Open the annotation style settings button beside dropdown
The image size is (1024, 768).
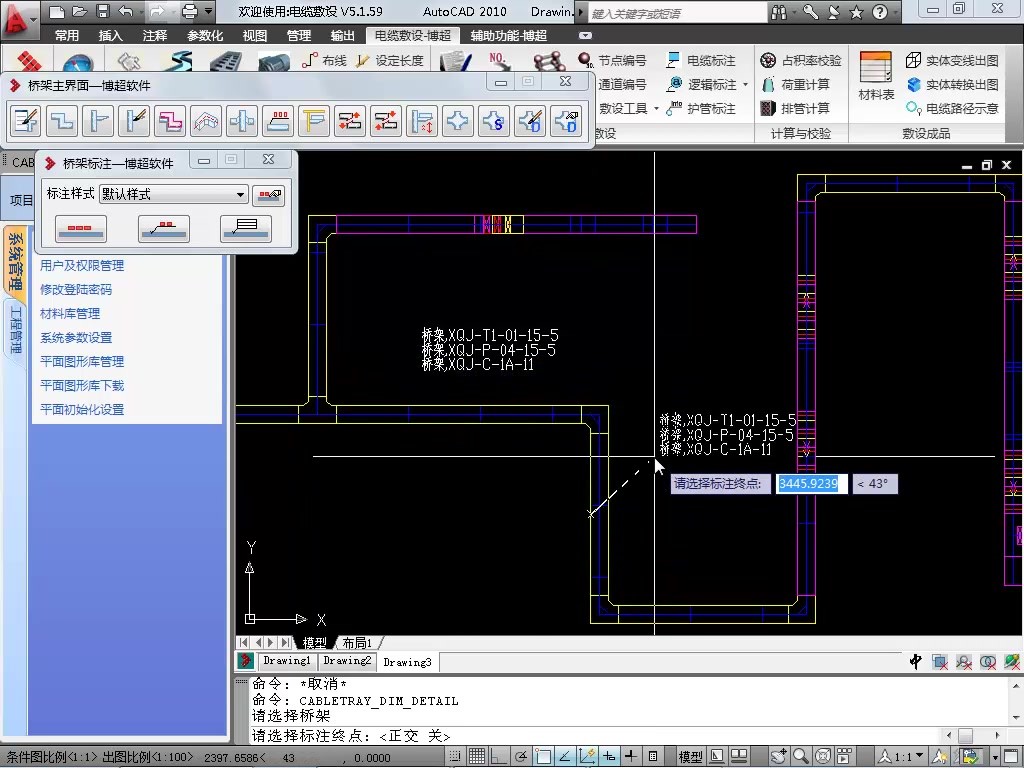[268, 195]
